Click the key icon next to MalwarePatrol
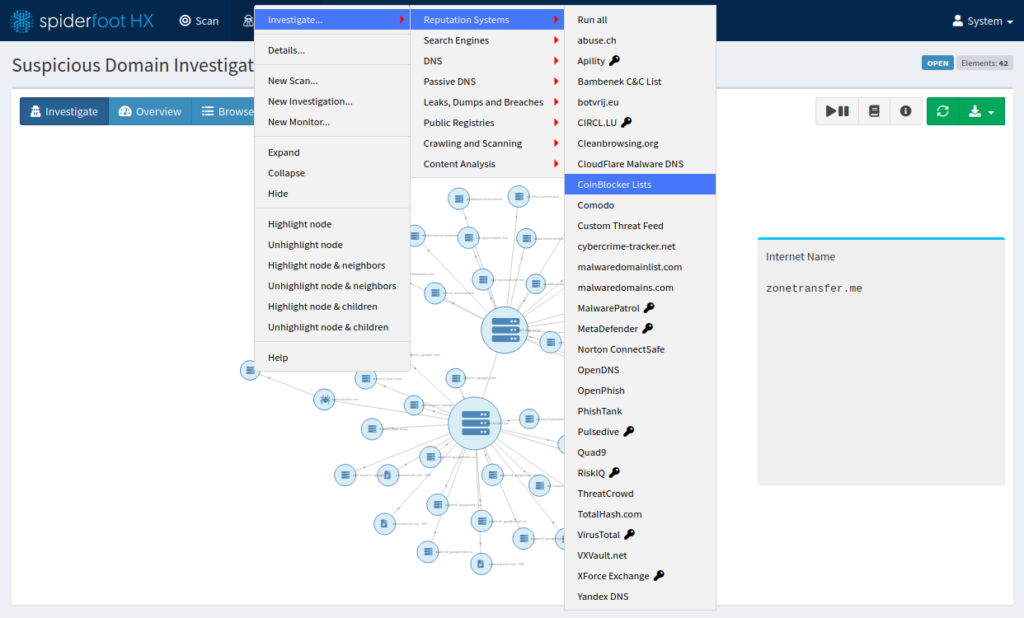Viewport: 1024px width, 618px height. tap(648, 307)
